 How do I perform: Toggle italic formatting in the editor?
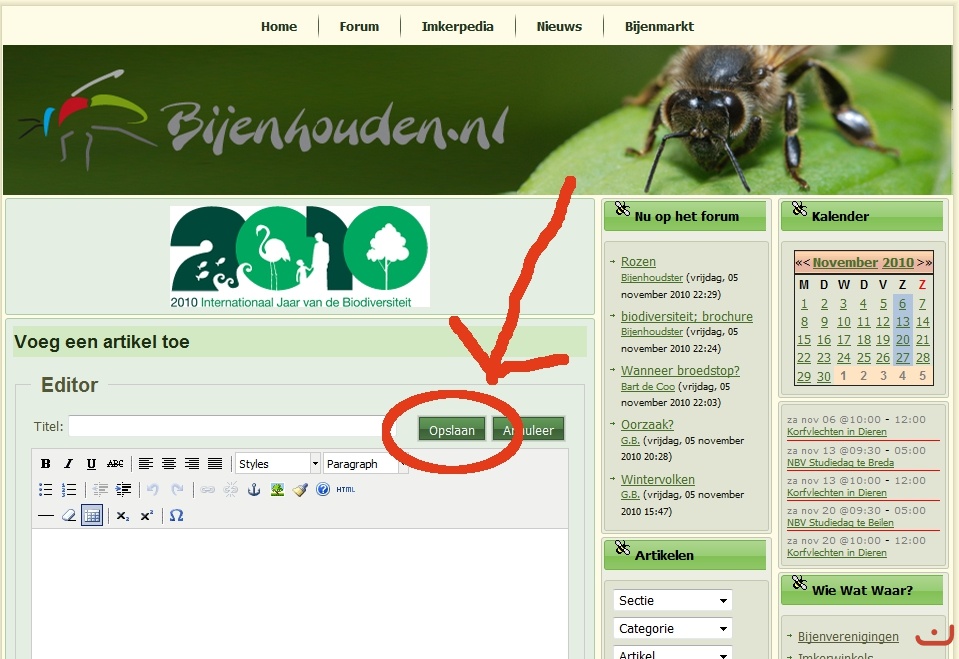pyautogui.click(x=68, y=464)
